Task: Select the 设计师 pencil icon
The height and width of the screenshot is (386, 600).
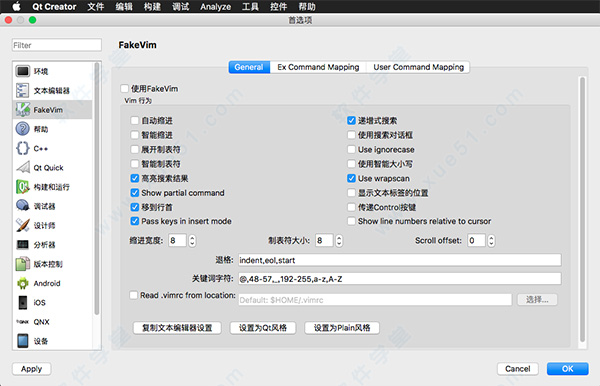Action: tap(23, 225)
